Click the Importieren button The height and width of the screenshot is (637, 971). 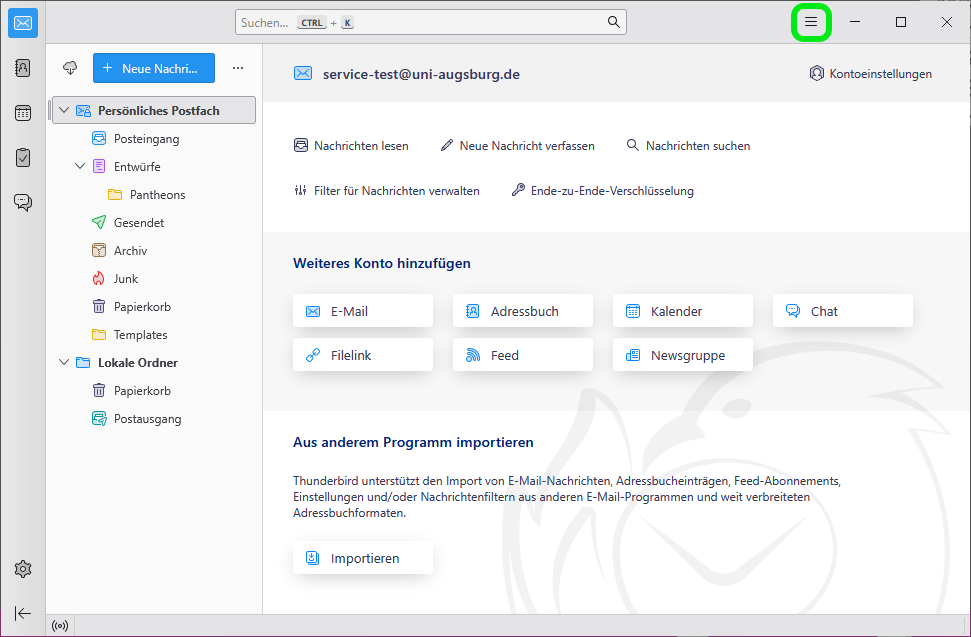[x=363, y=558]
